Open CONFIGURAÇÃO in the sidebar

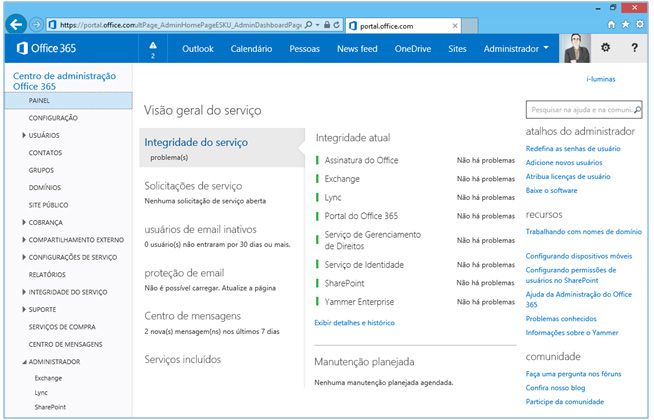(53, 118)
